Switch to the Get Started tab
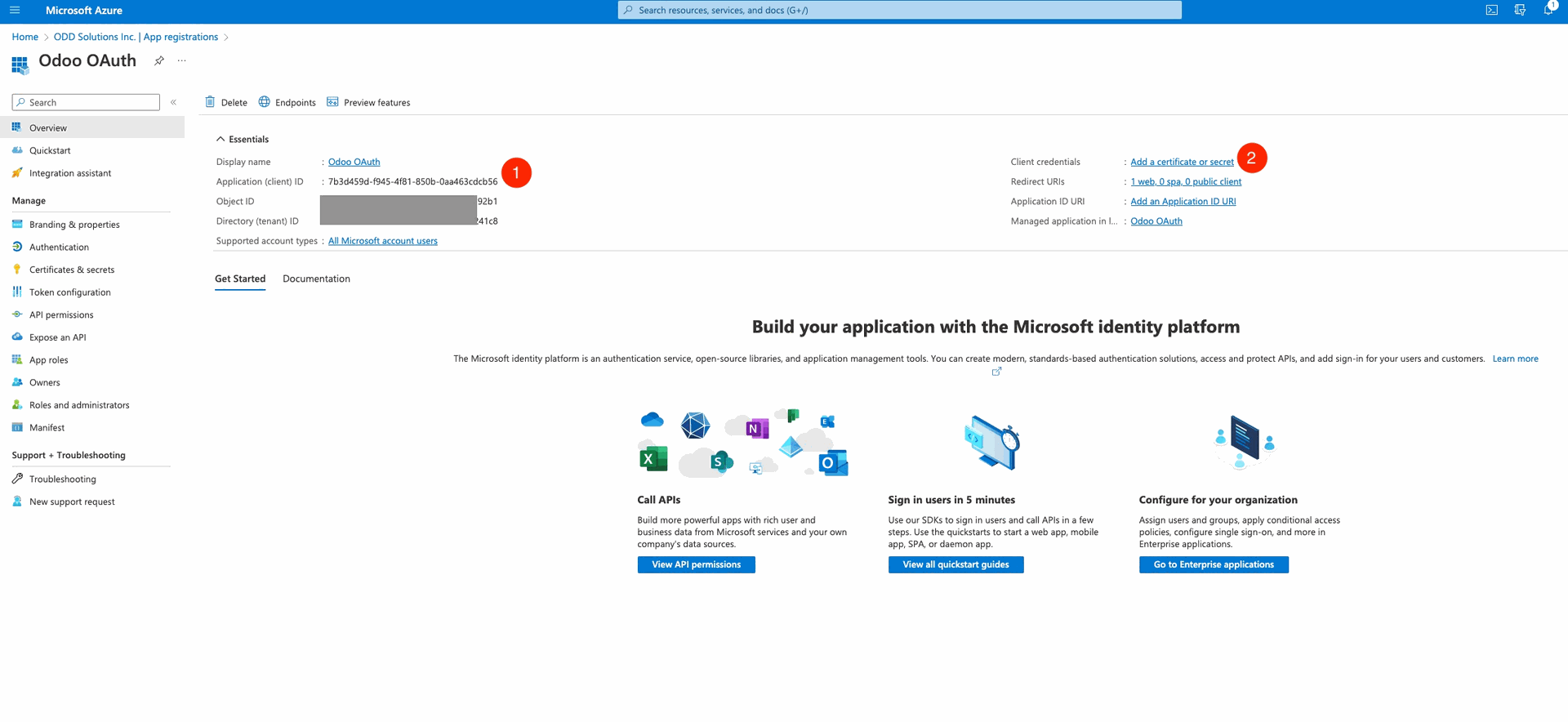 point(240,279)
